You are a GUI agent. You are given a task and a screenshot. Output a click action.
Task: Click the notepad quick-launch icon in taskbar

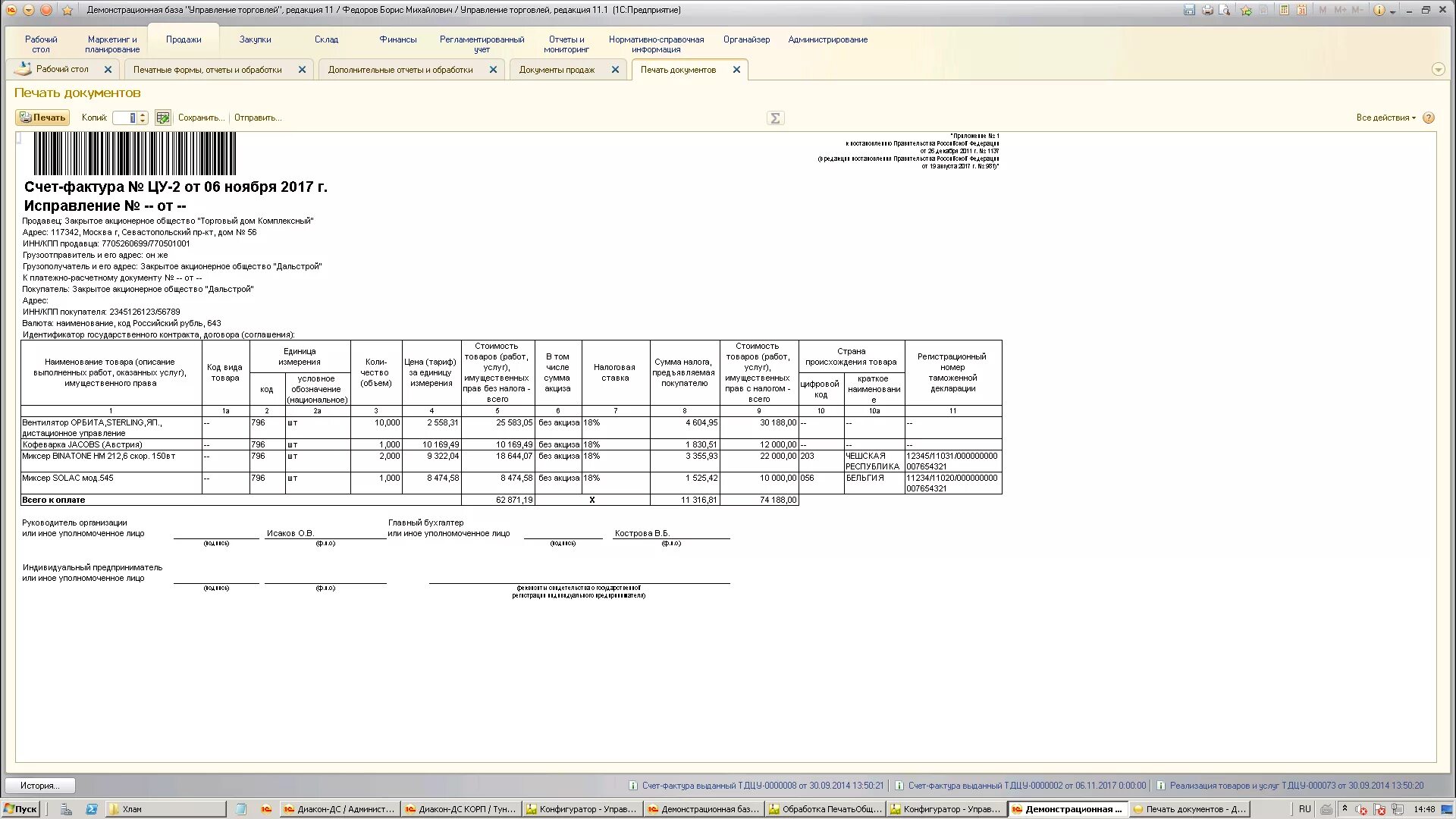tap(240, 809)
